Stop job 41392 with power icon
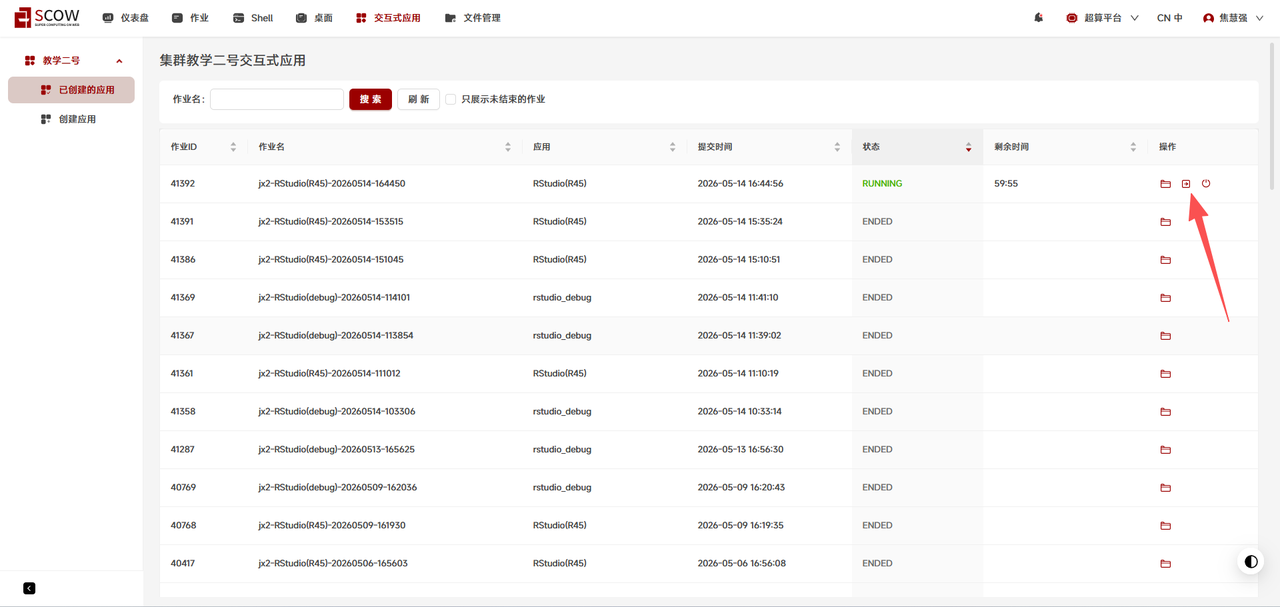This screenshot has height=607, width=1280. pos(1206,184)
